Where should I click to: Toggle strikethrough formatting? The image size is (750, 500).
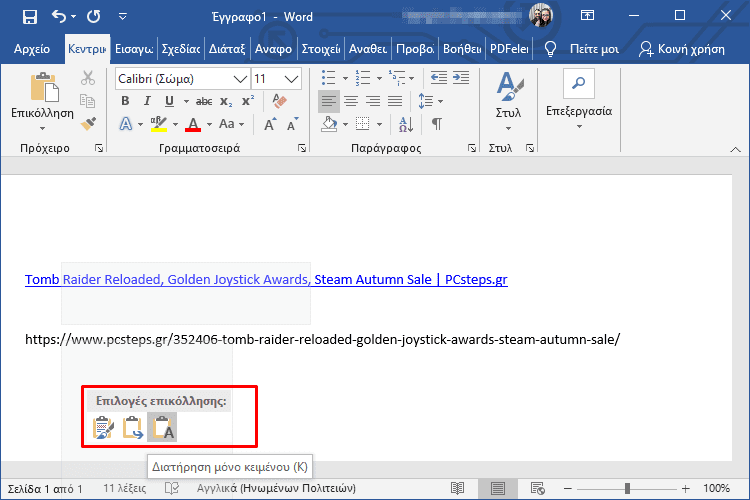pos(204,101)
